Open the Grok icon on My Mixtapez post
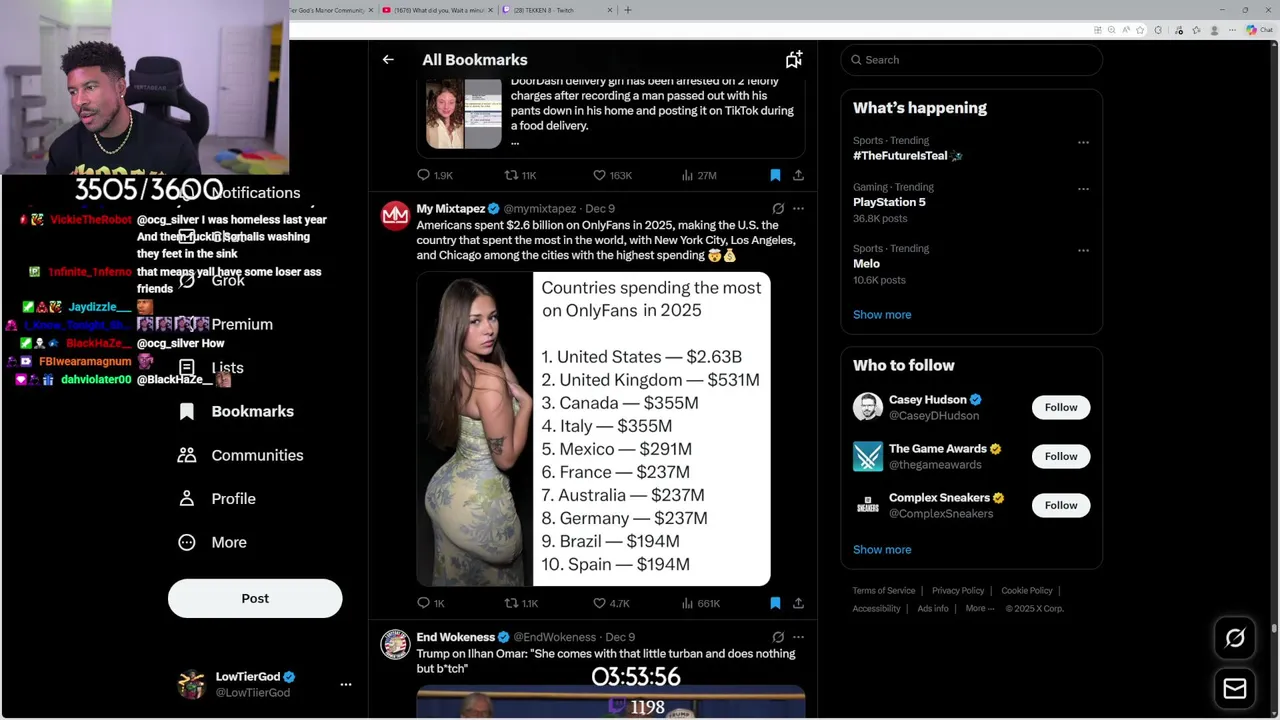 pos(778,209)
